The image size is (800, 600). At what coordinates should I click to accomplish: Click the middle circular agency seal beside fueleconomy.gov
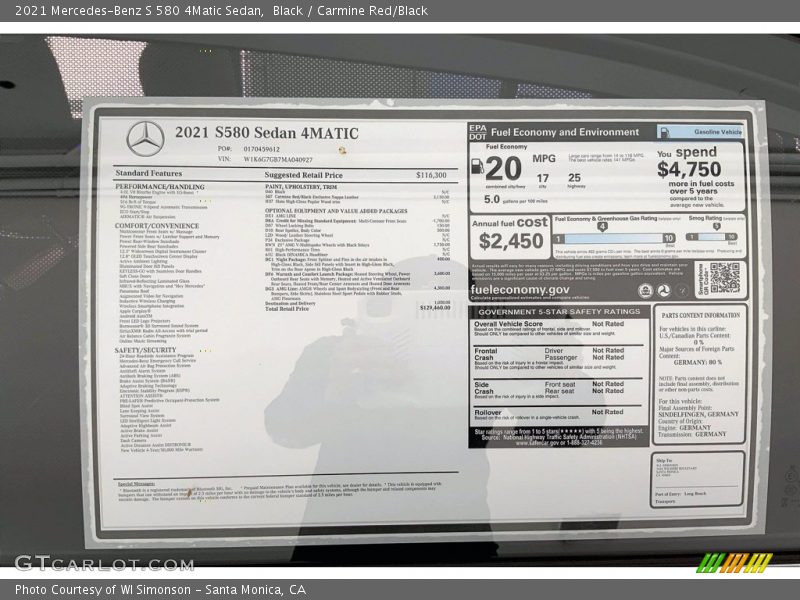point(663,291)
